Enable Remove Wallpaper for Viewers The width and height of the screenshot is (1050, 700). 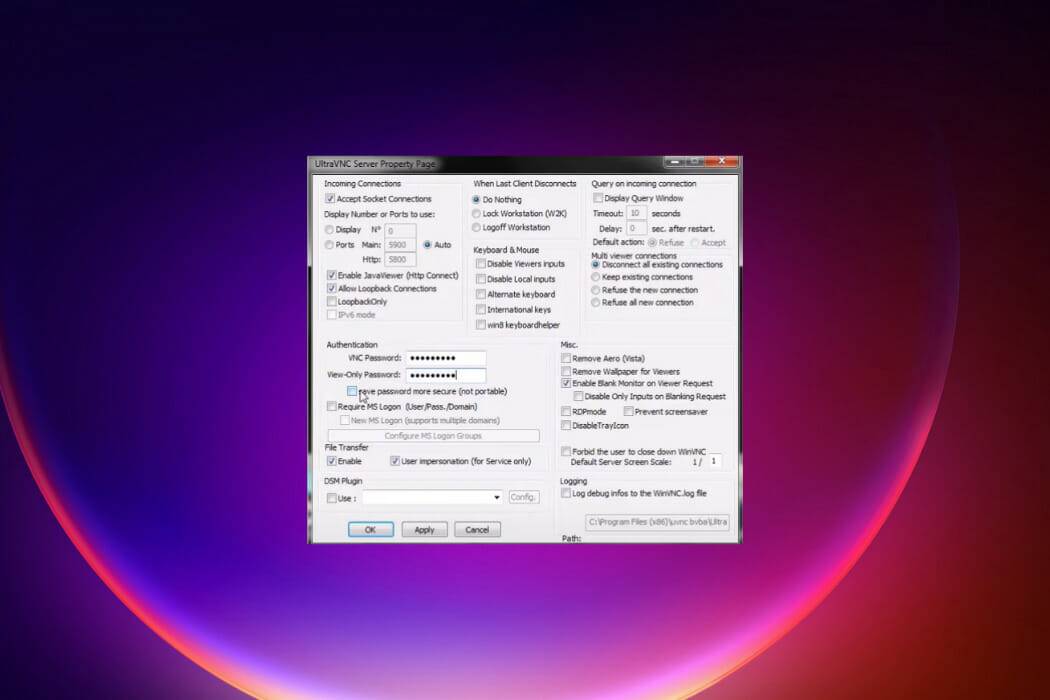pos(566,370)
